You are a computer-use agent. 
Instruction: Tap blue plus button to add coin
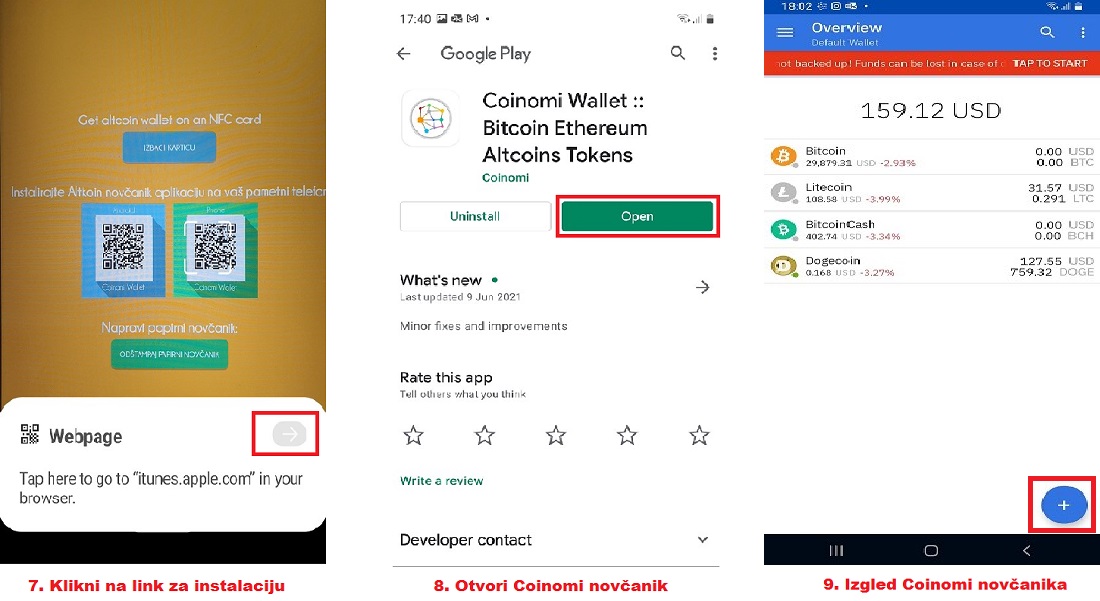(x=1064, y=505)
